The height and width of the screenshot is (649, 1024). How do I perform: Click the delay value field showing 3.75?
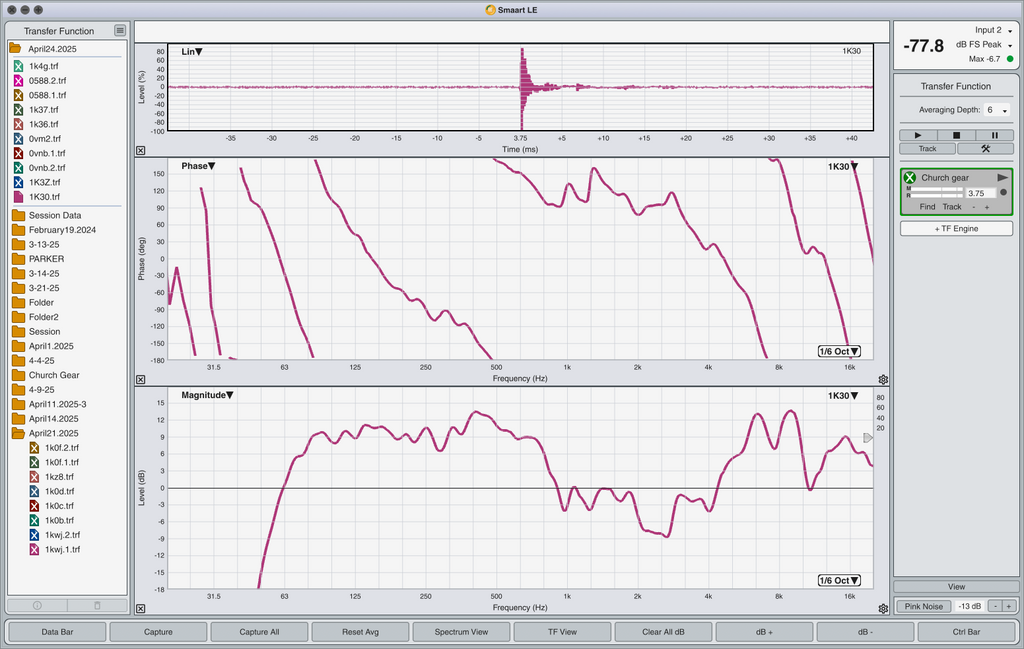pos(980,193)
